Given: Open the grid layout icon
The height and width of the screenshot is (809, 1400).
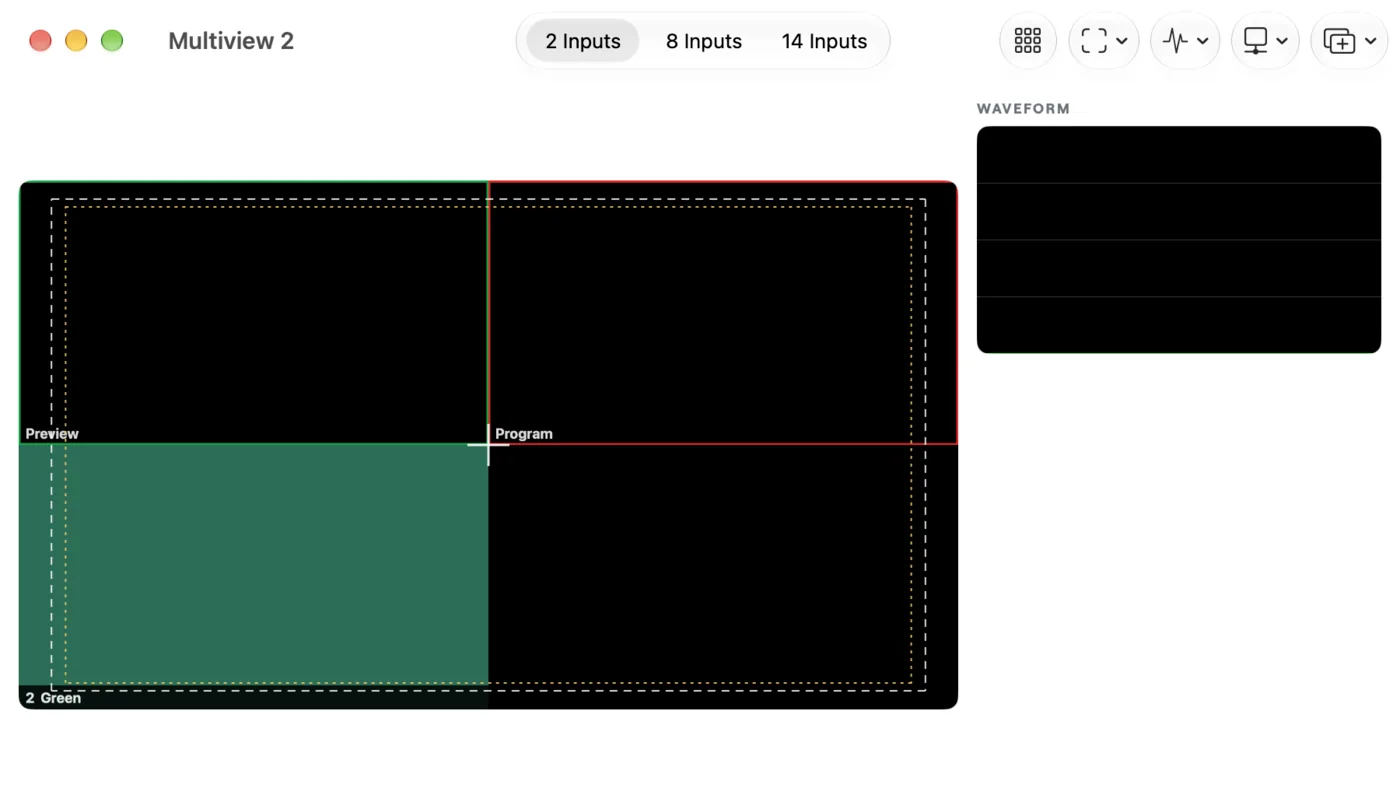Looking at the screenshot, I should click(x=1027, y=41).
